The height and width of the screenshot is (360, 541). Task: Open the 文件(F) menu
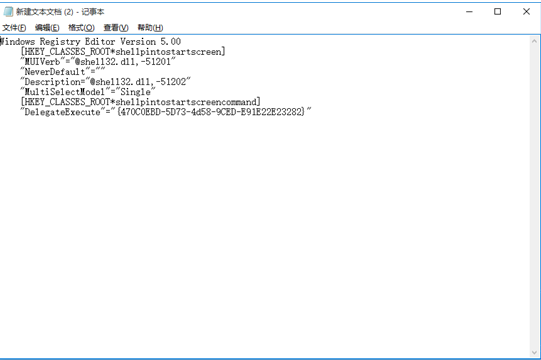(14, 28)
